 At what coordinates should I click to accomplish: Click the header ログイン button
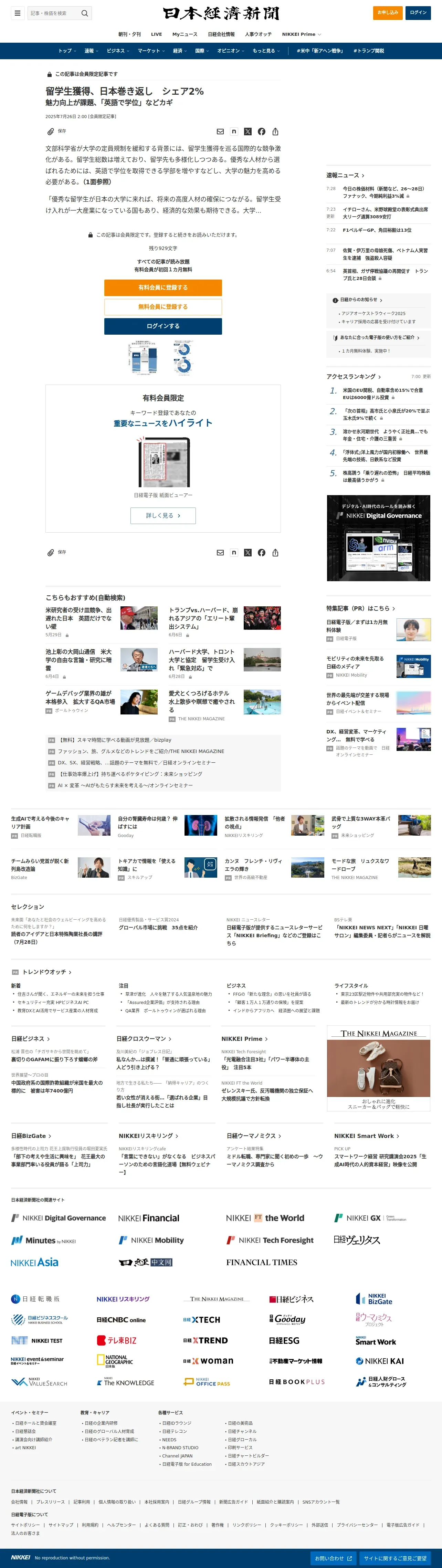[x=418, y=12]
